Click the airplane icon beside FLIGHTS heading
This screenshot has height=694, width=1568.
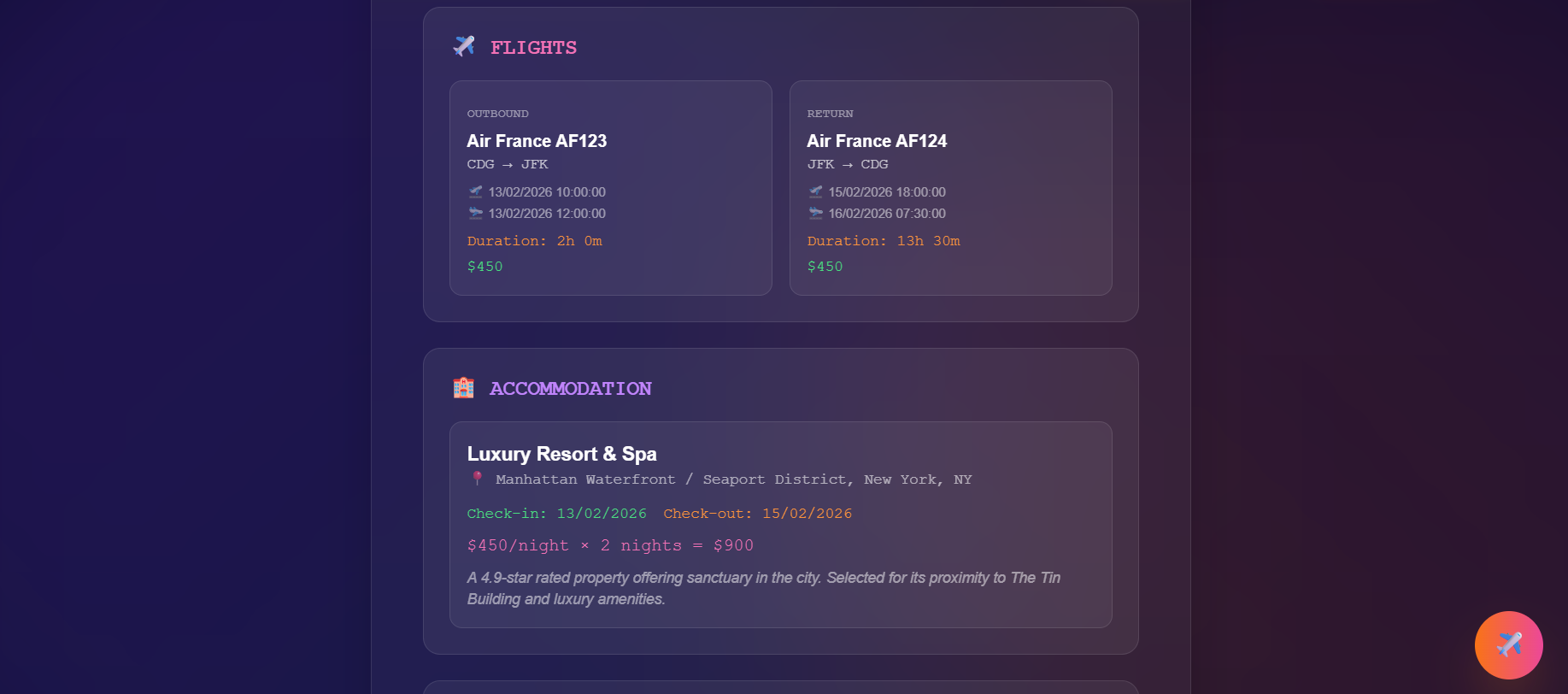pos(464,46)
